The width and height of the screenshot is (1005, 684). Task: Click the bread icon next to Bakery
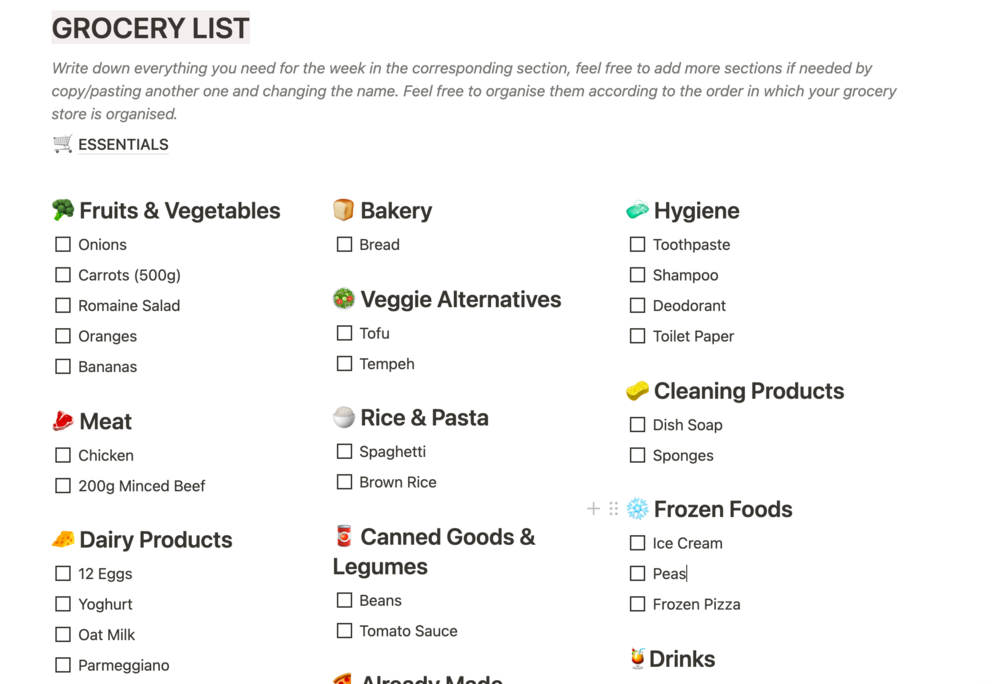(344, 210)
